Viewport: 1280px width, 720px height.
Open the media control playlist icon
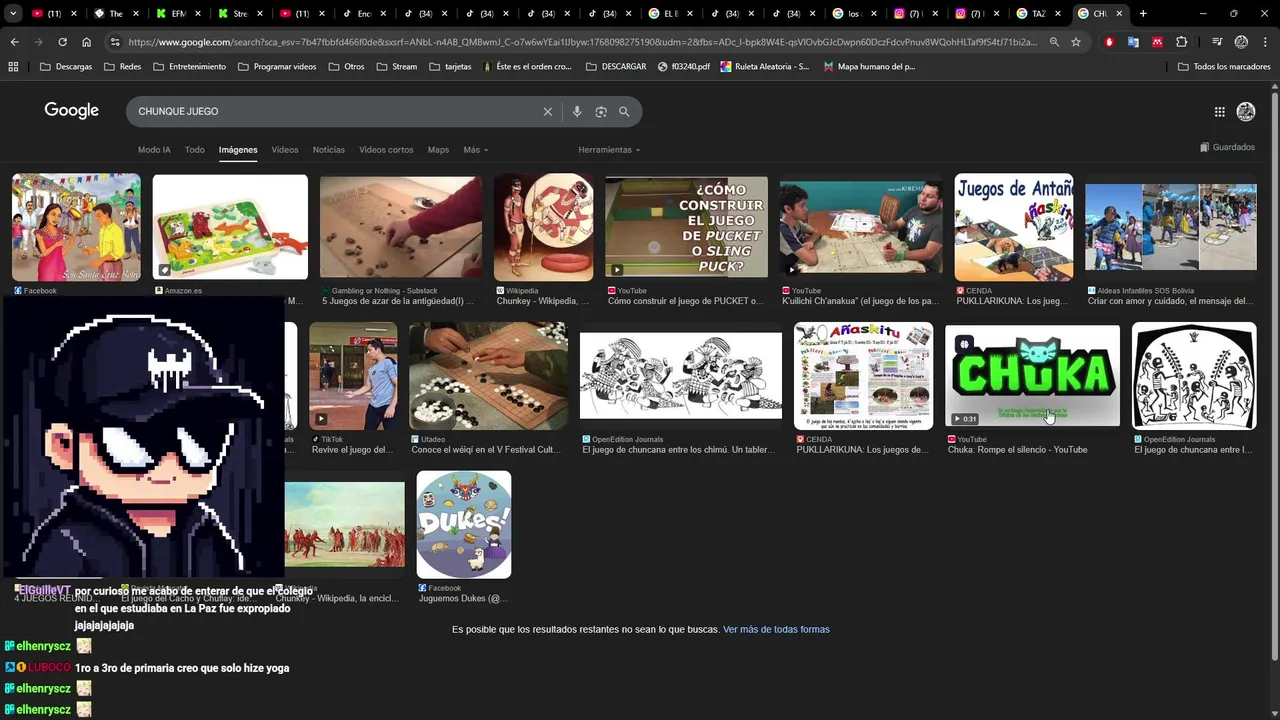(x=1217, y=42)
